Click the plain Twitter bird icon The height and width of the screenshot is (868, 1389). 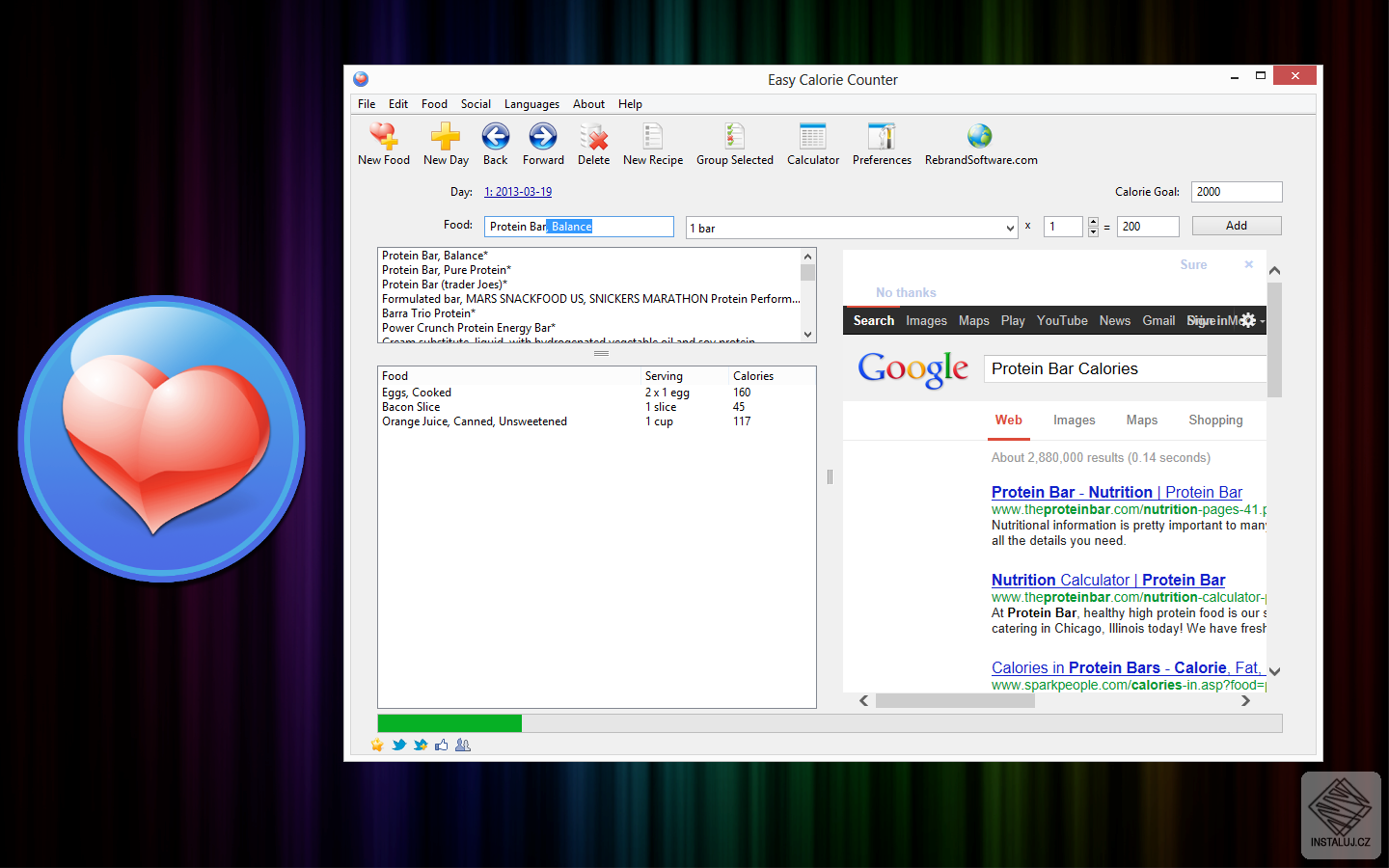(398, 745)
